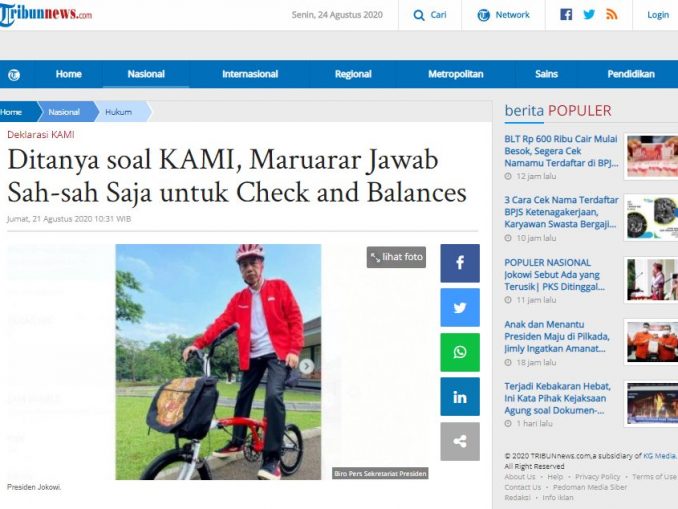This screenshot has height=509, width=678.
Task: Open Tribunnews Twitter page in header
Action: (x=589, y=15)
